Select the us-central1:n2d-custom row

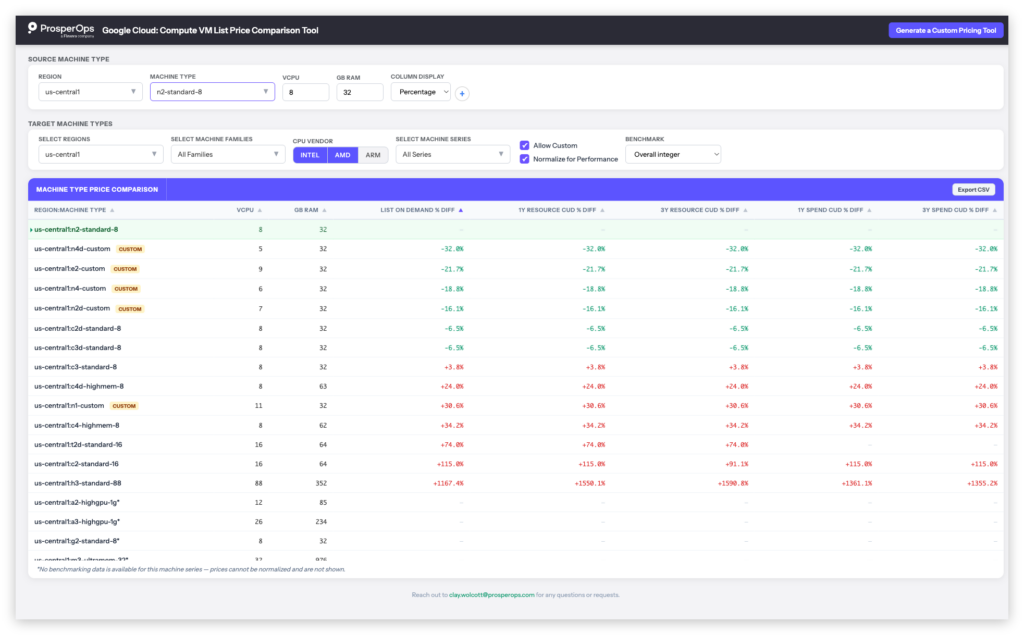click(515, 308)
